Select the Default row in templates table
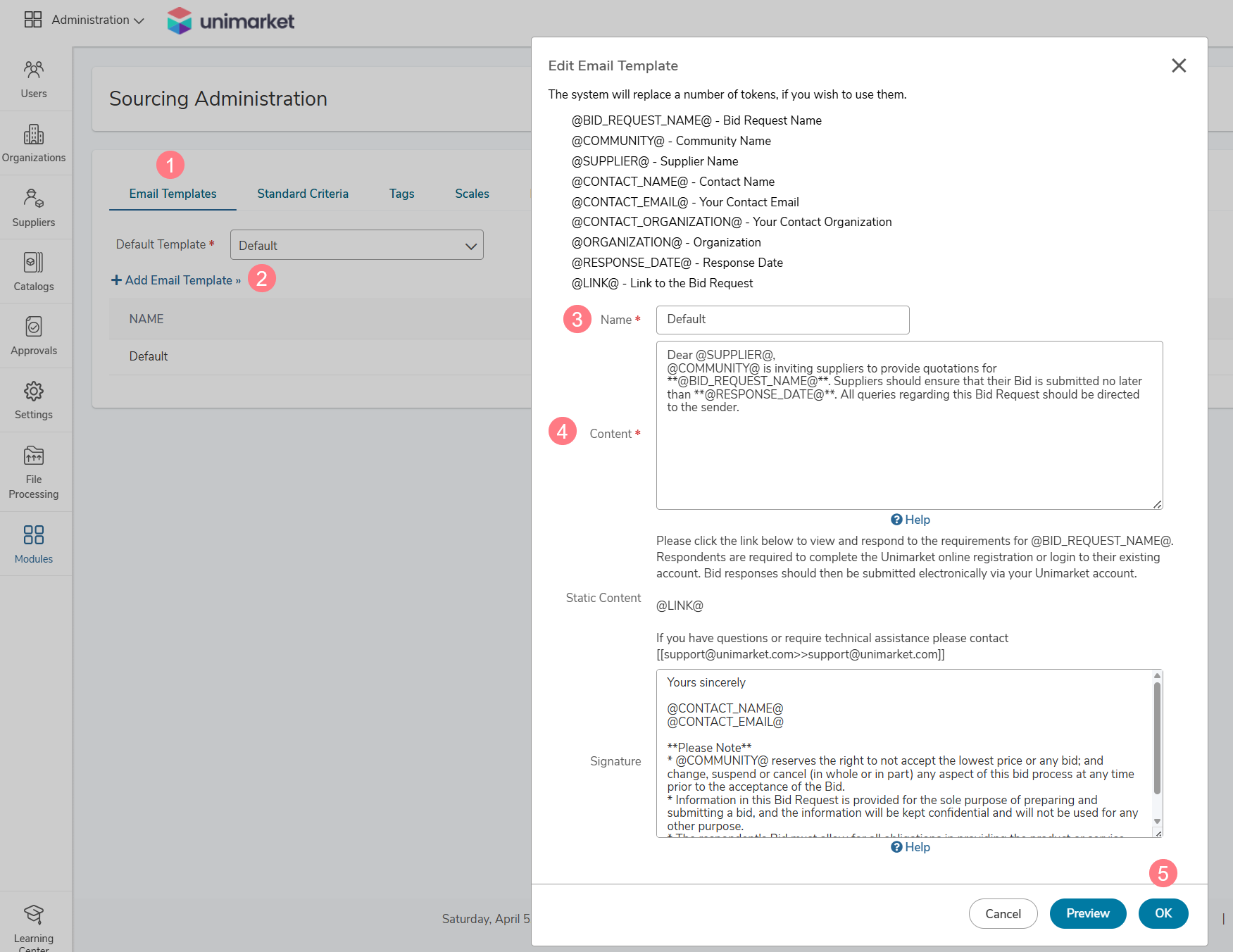The image size is (1233, 952). click(x=320, y=356)
